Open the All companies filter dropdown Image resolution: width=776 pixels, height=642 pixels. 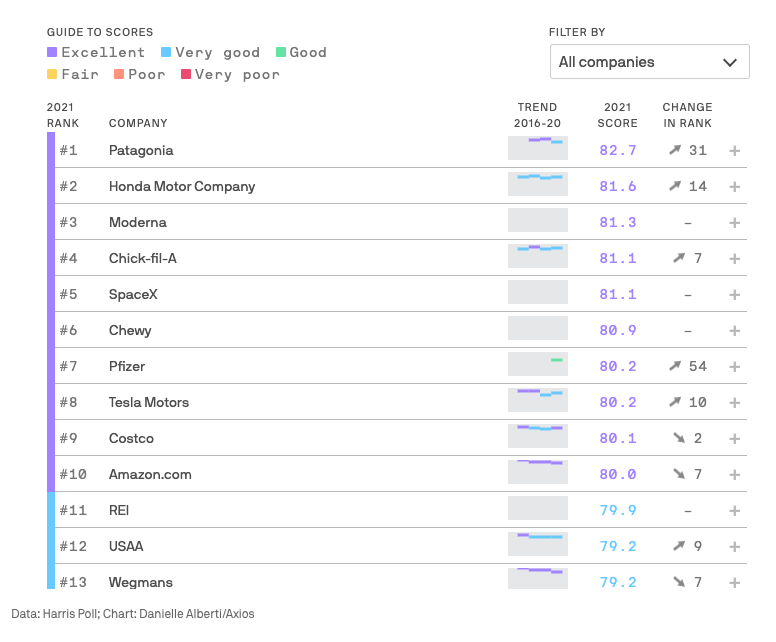tap(649, 62)
